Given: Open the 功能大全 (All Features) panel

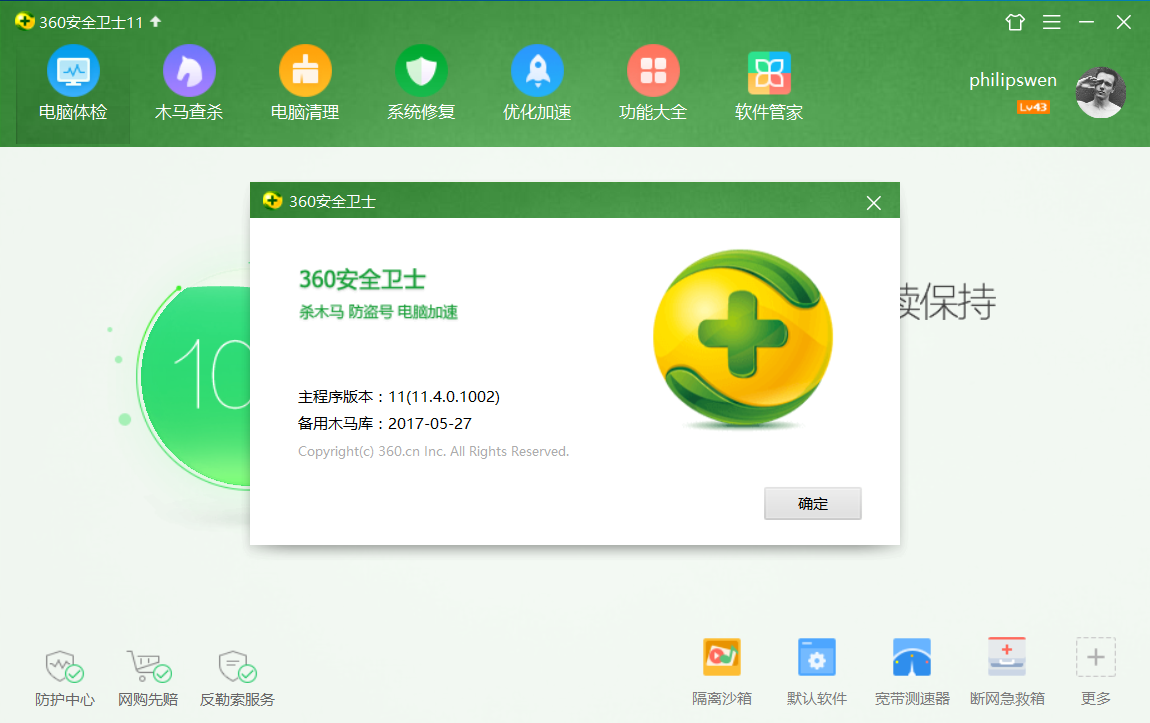Looking at the screenshot, I should point(653,82).
